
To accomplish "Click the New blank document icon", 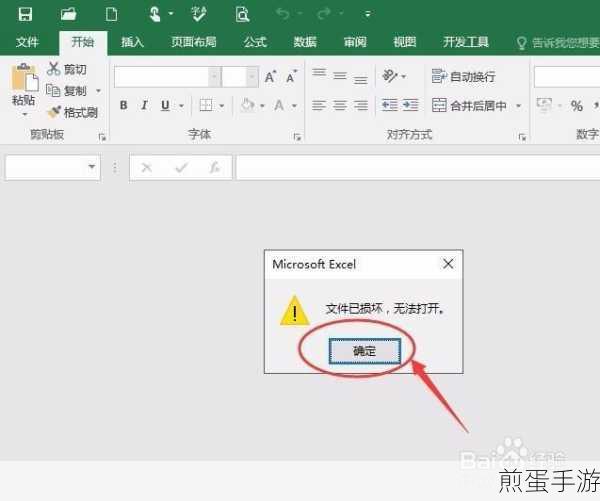I will tap(111, 15).
